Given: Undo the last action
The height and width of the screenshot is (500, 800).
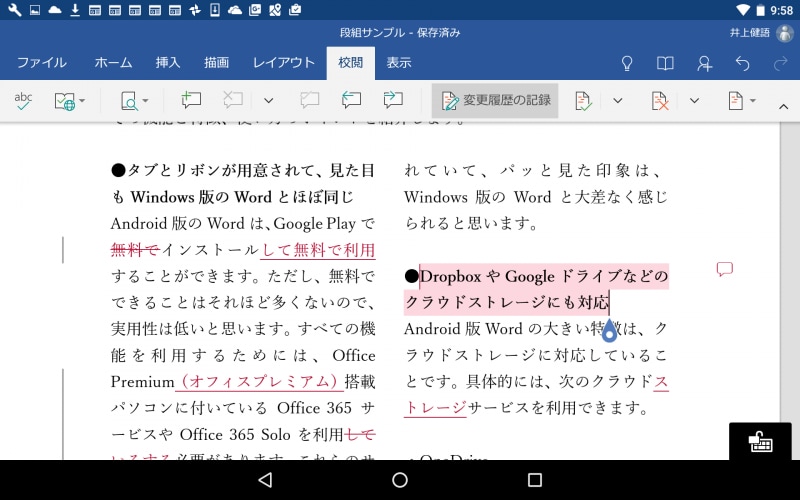Looking at the screenshot, I should tap(743, 63).
